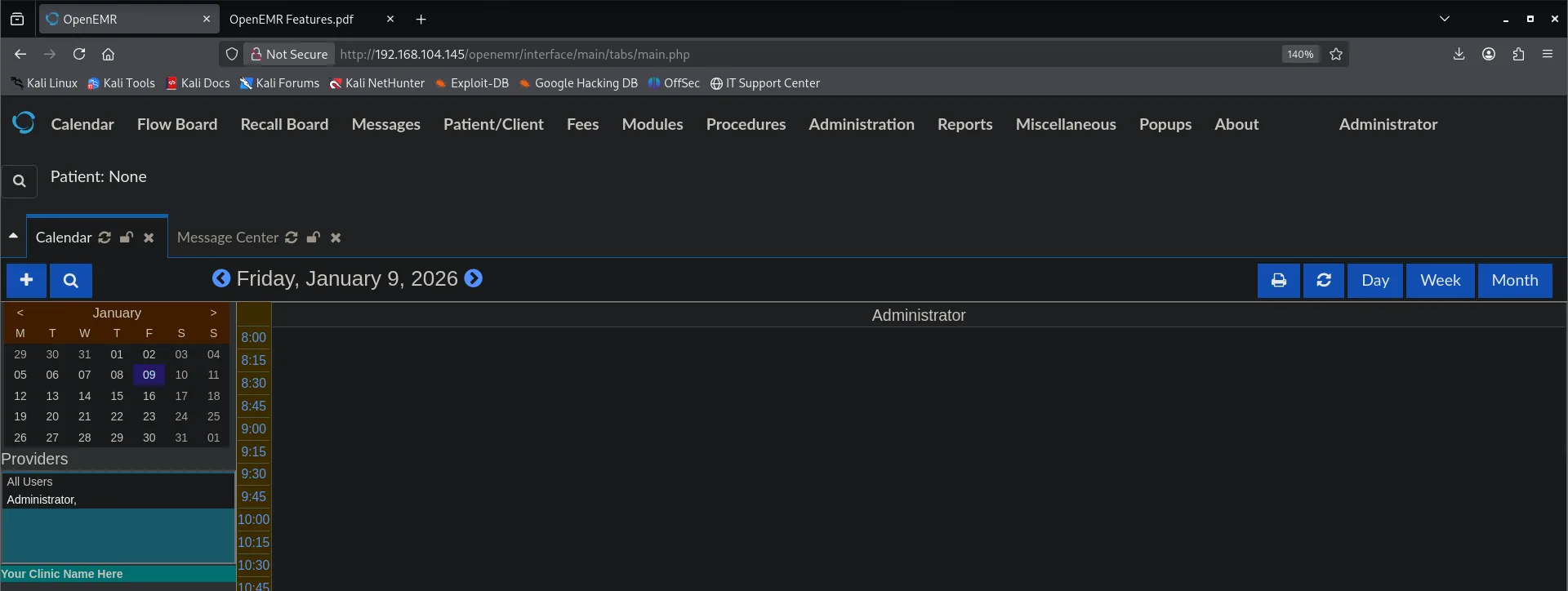
Task: Switch calendar to Week view
Action: [1440, 280]
